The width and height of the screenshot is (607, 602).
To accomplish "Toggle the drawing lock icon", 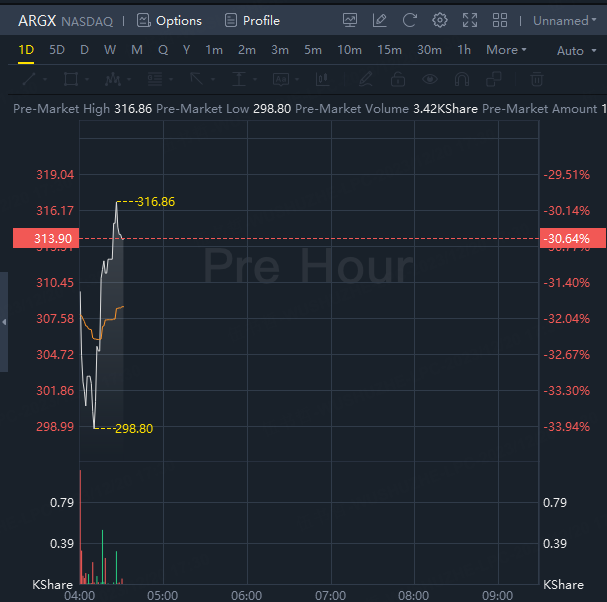I will (x=398, y=79).
